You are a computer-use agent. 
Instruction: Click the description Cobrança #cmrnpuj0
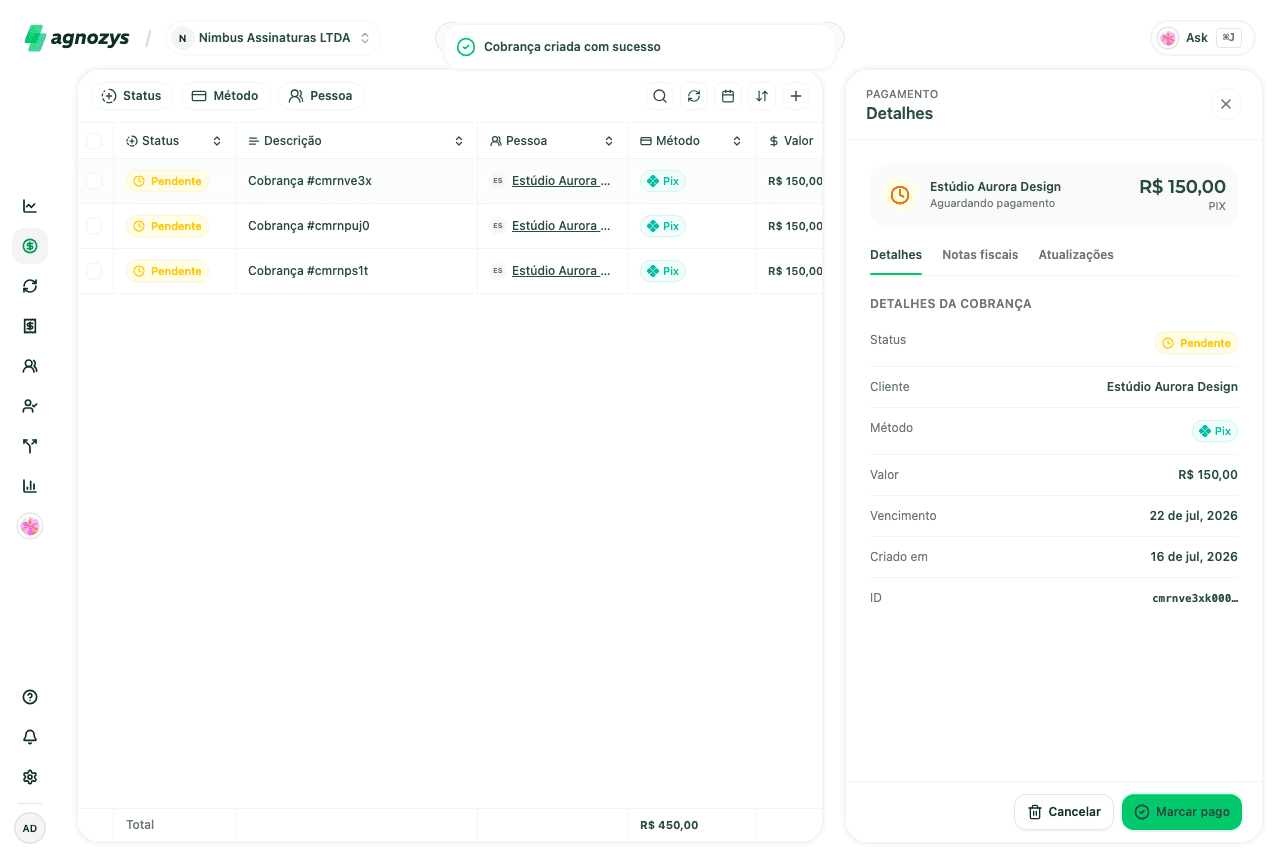[x=309, y=226]
